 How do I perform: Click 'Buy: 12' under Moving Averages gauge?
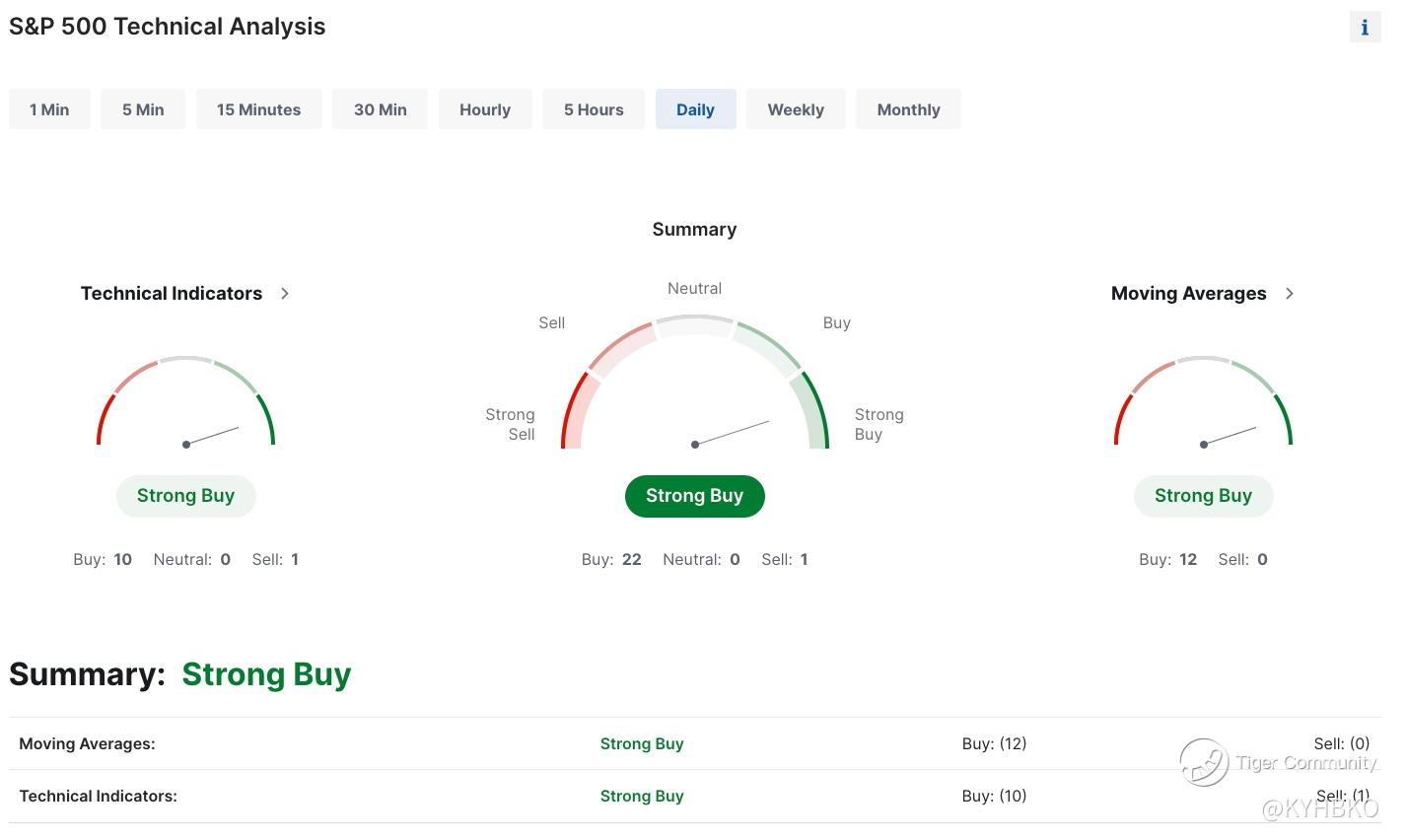pyautogui.click(x=1167, y=559)
